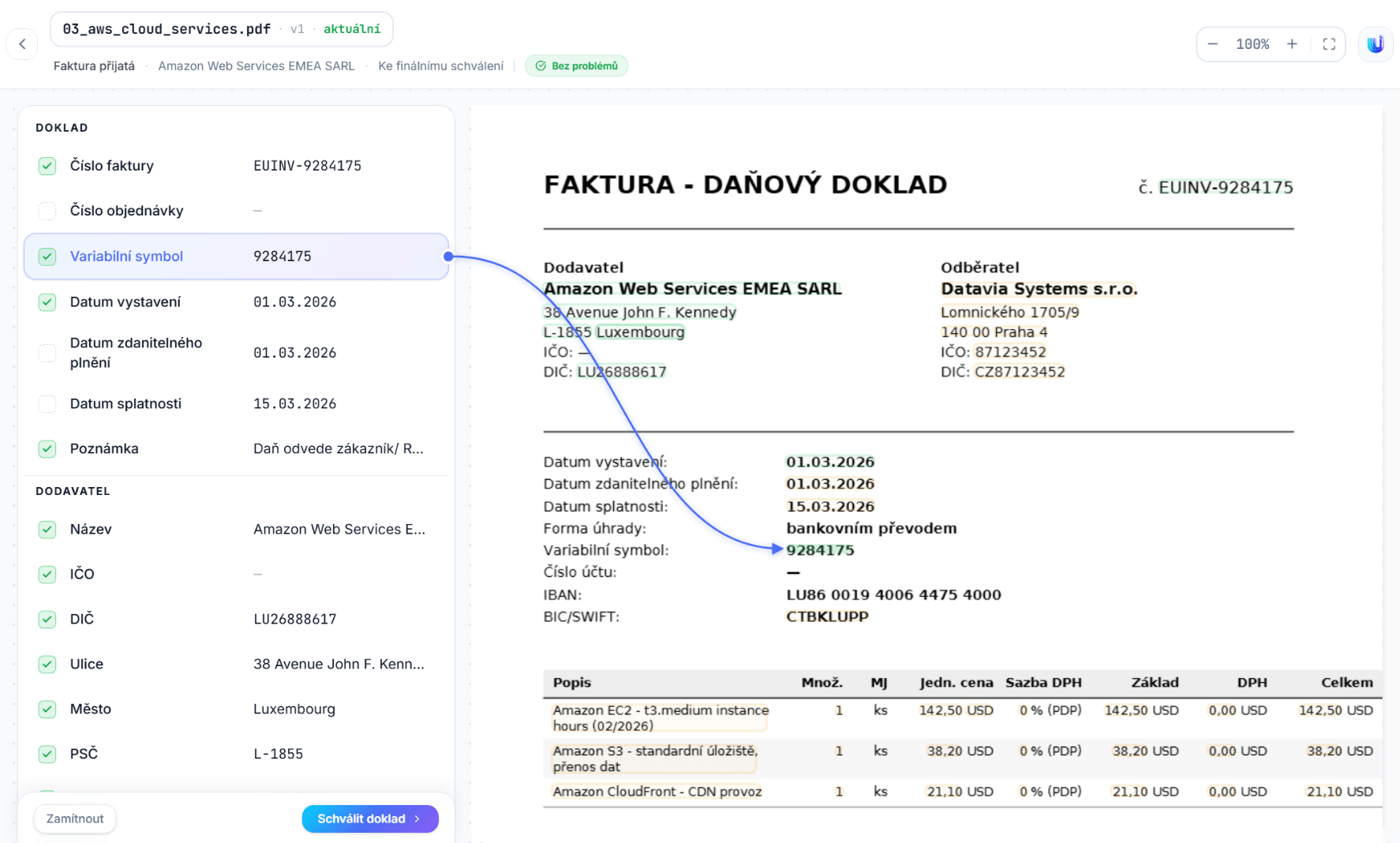Click the Variabilní symbol value 9284175 field
This screenshot has height=843, width=1400.
pyautogui.click(x=283, y=257)
